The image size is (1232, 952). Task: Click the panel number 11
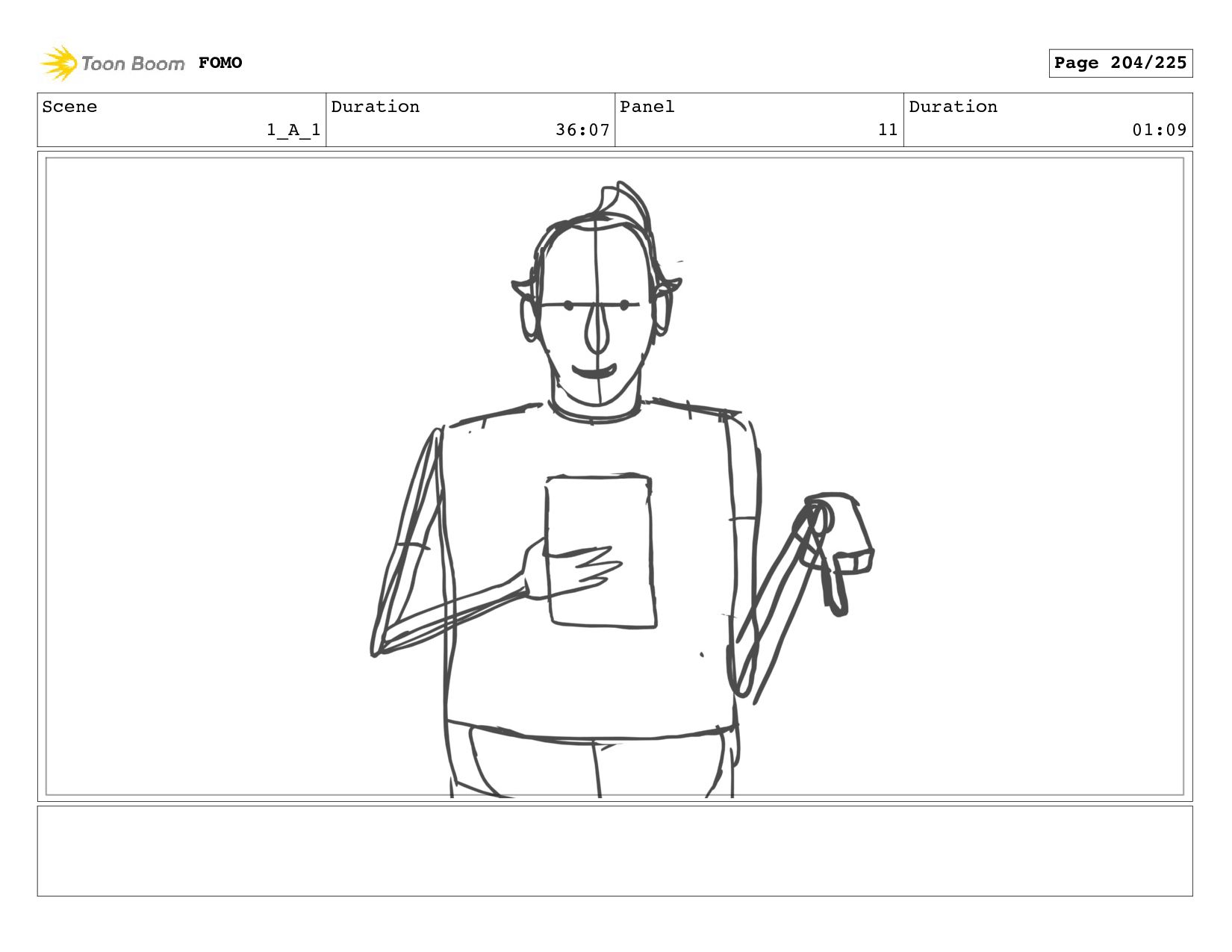[x=888, y=130]
